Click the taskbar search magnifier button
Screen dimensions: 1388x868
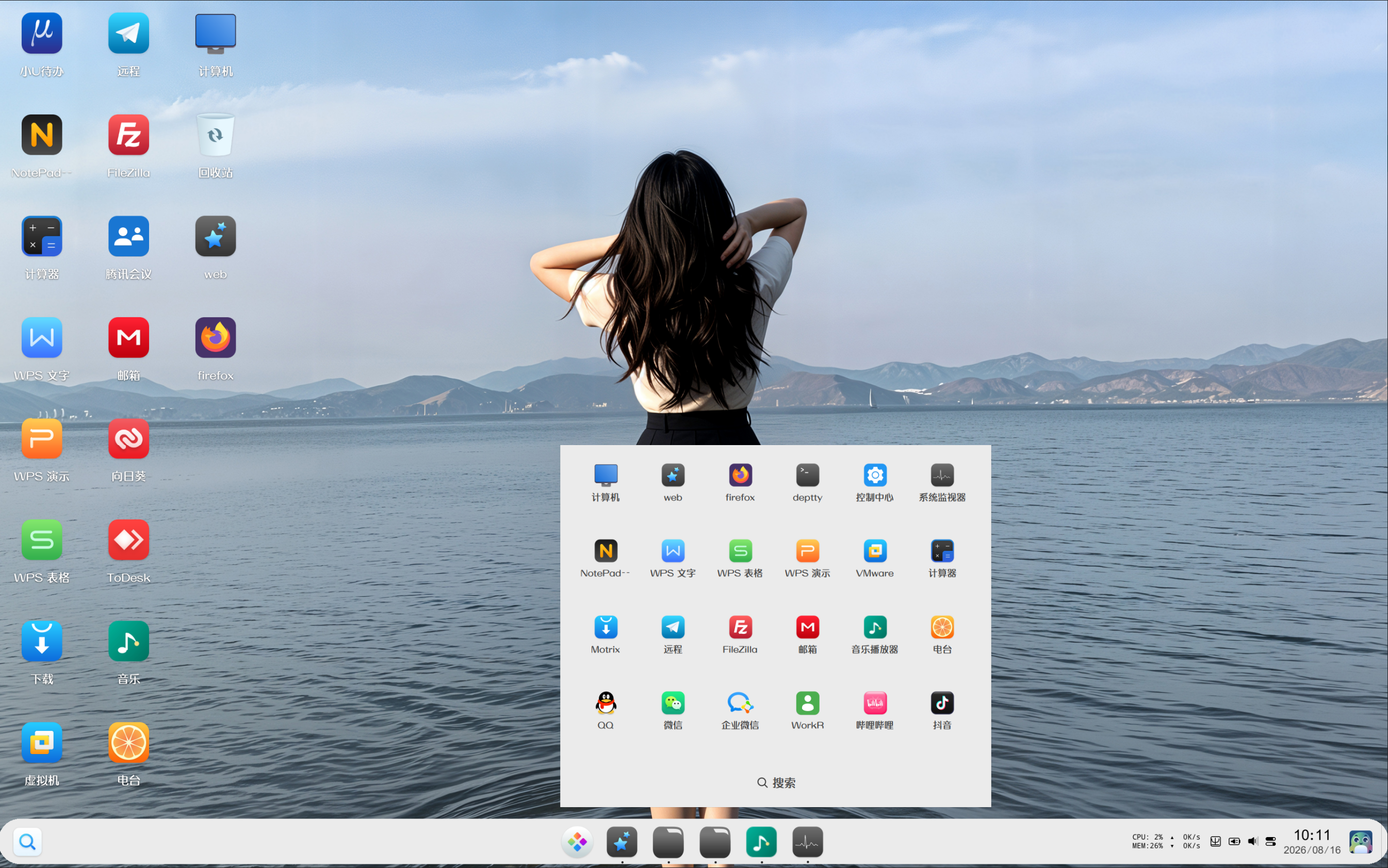27,842
